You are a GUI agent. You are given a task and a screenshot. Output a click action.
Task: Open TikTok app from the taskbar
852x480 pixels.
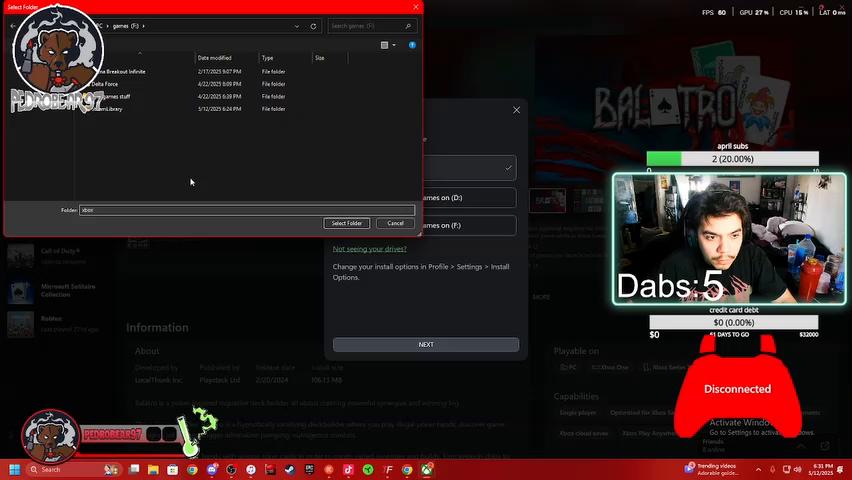point(348,470)
